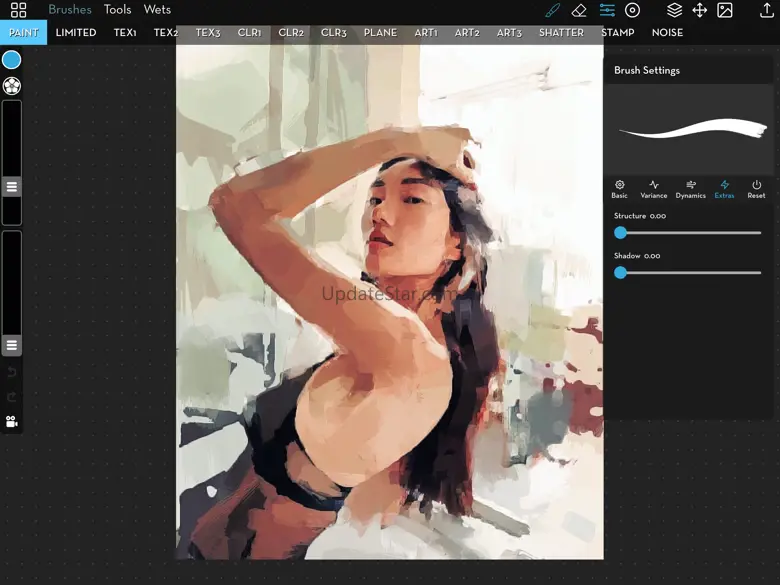Click the export share icon
780x585 pixels.
767,10
